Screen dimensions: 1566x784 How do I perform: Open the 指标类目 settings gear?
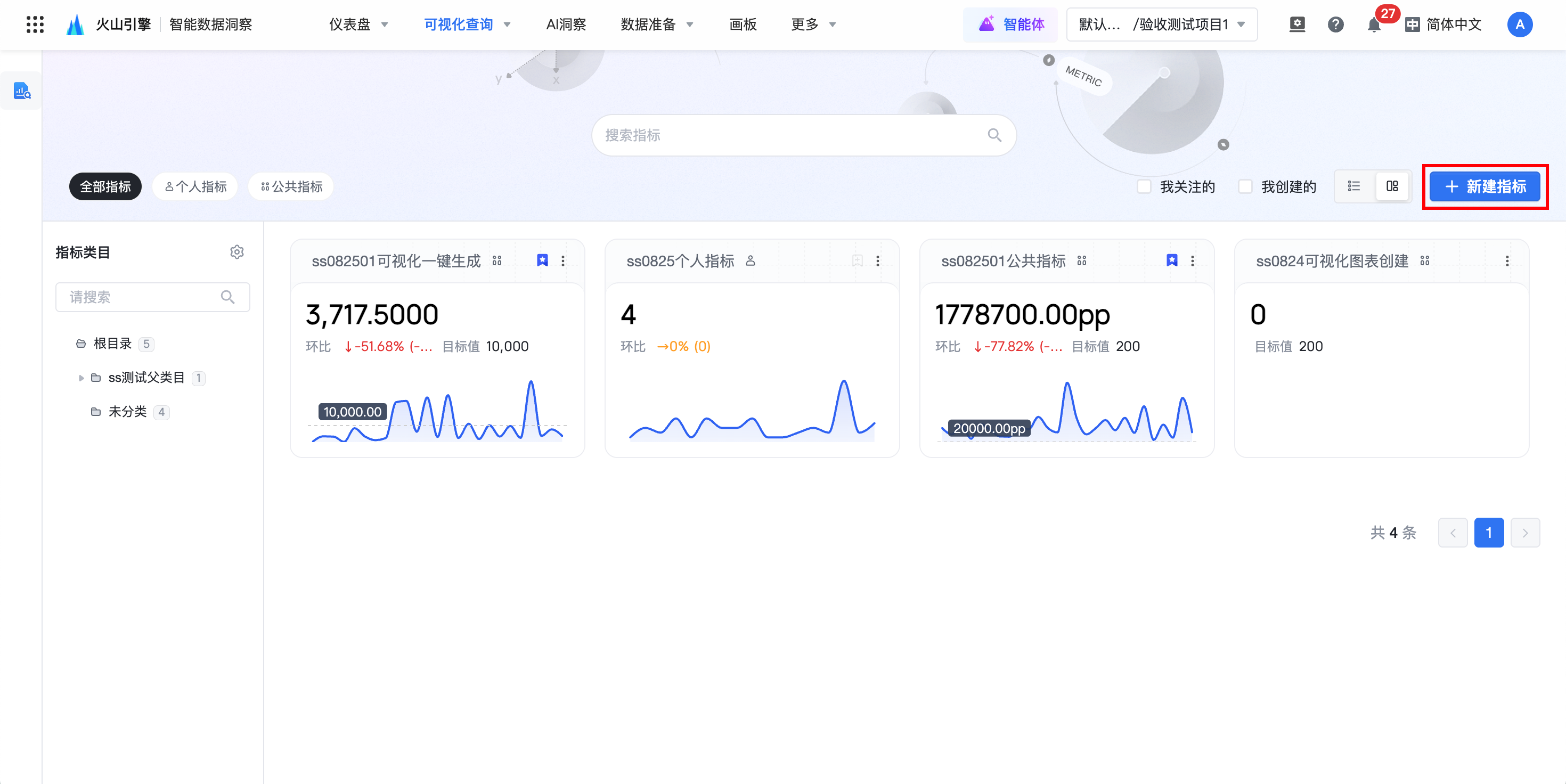[236, 252]
